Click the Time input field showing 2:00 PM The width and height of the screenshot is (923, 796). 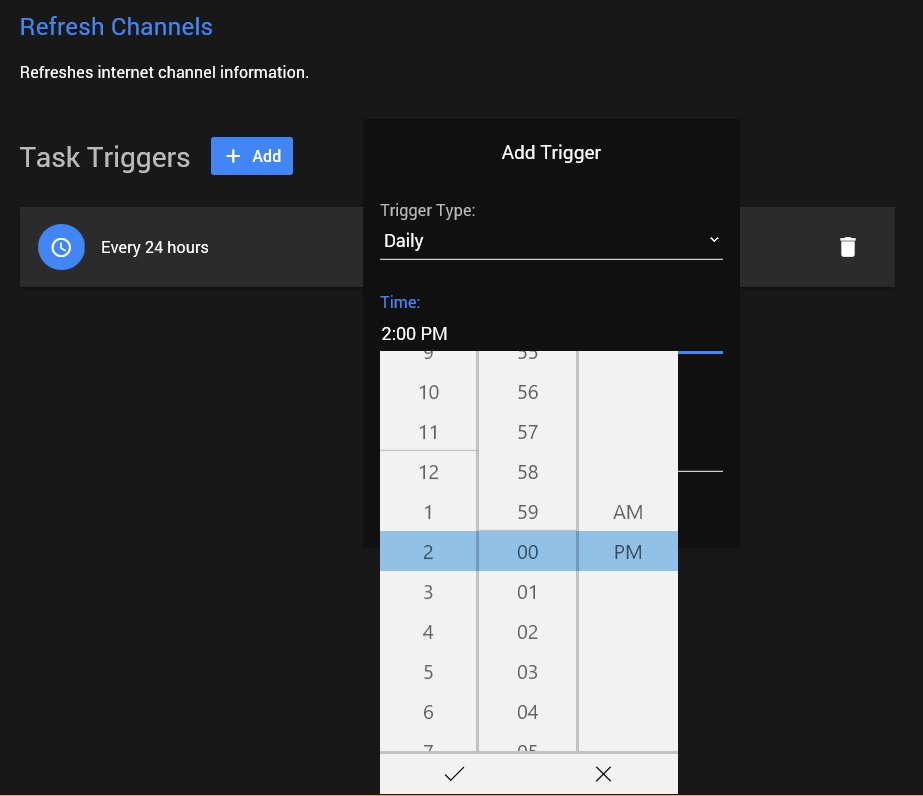550,333
